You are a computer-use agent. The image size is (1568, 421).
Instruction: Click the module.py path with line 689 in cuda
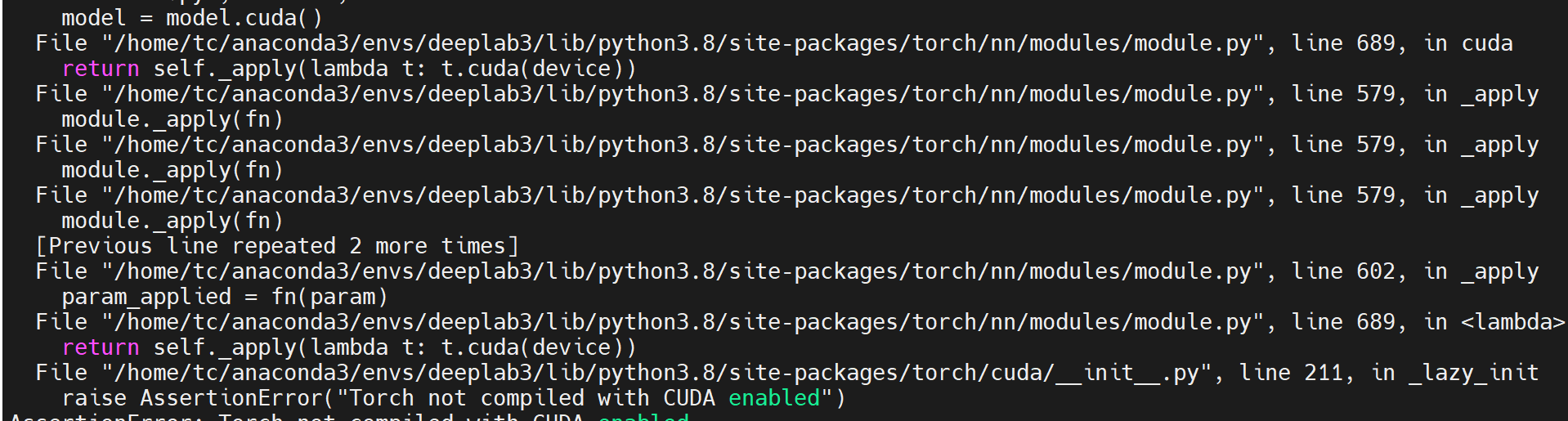pos(683,43)
